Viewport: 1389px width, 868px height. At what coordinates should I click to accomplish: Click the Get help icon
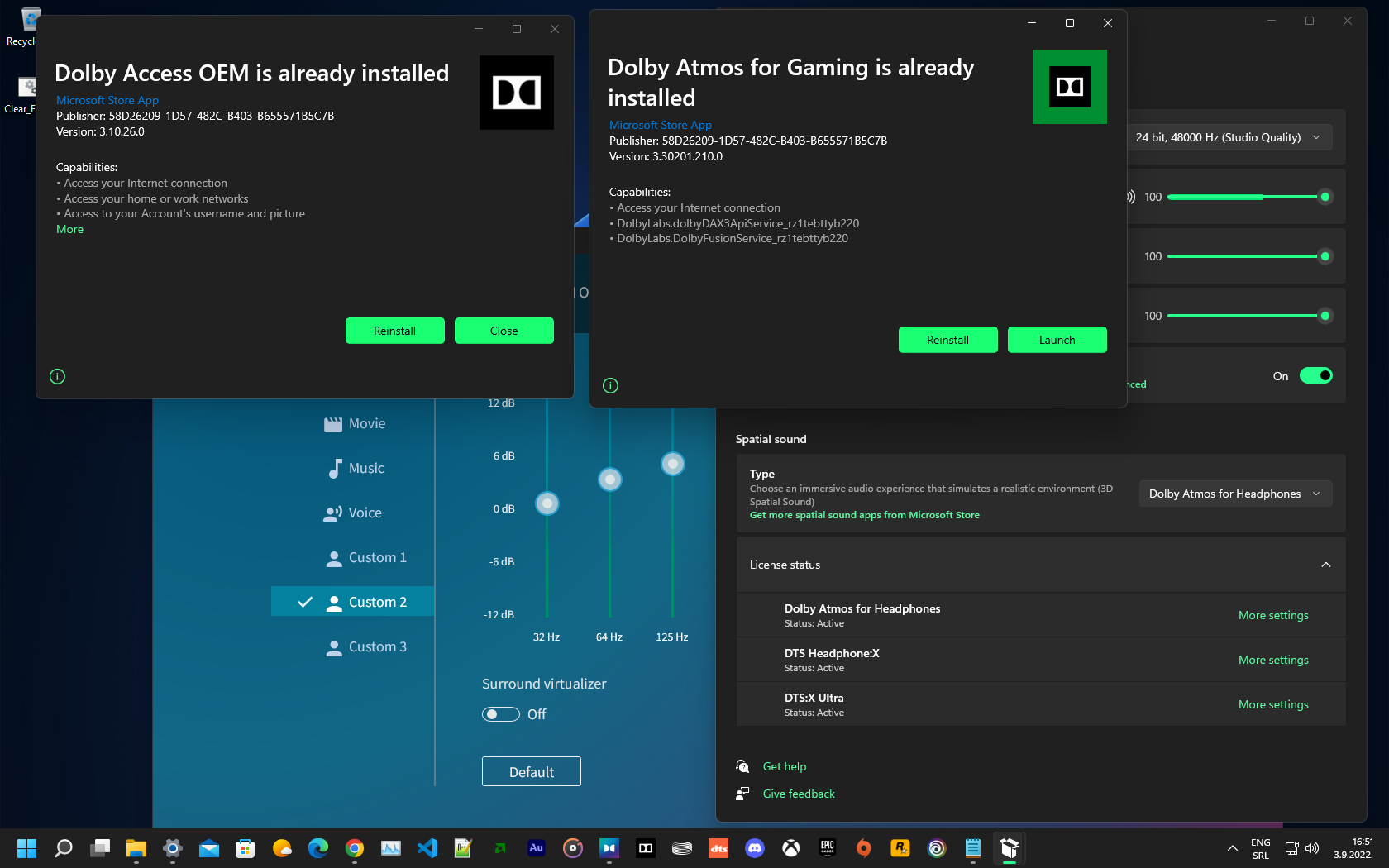[x=742, y=766]
